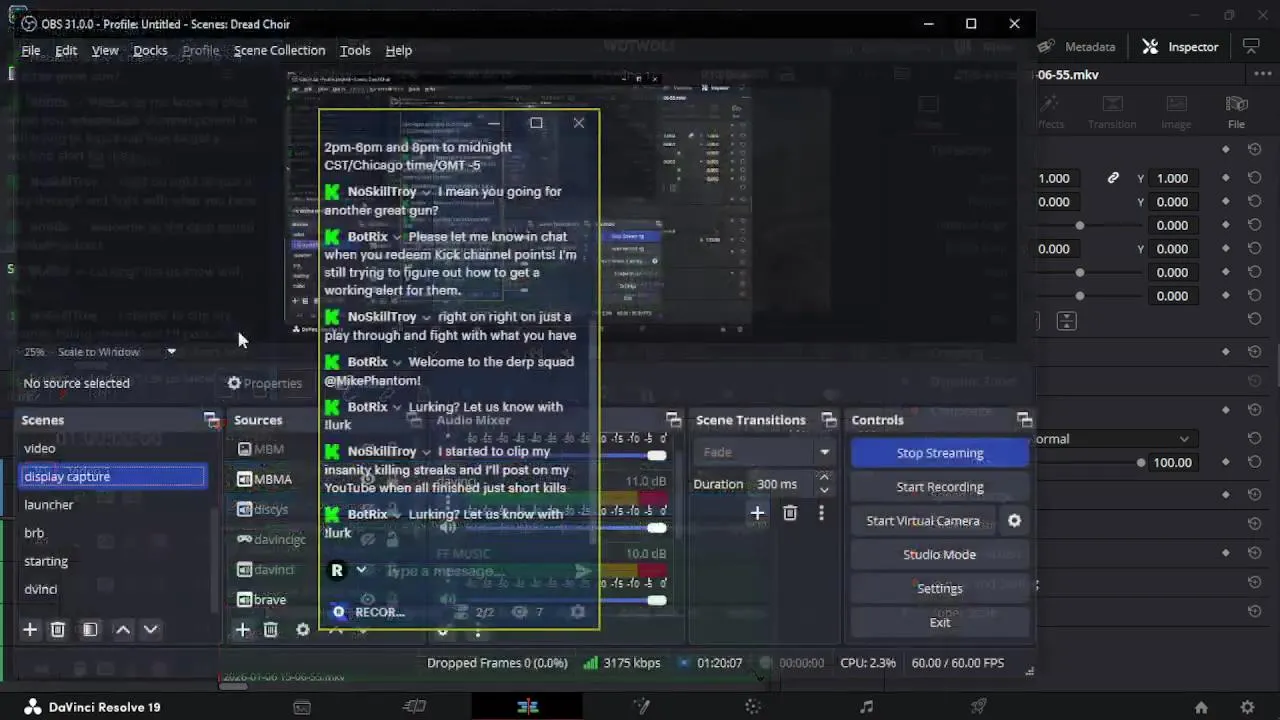Move scene down with Scenes down arrow
The width and height of the screenshot is (1280, 720).
(x=151, y=629)
